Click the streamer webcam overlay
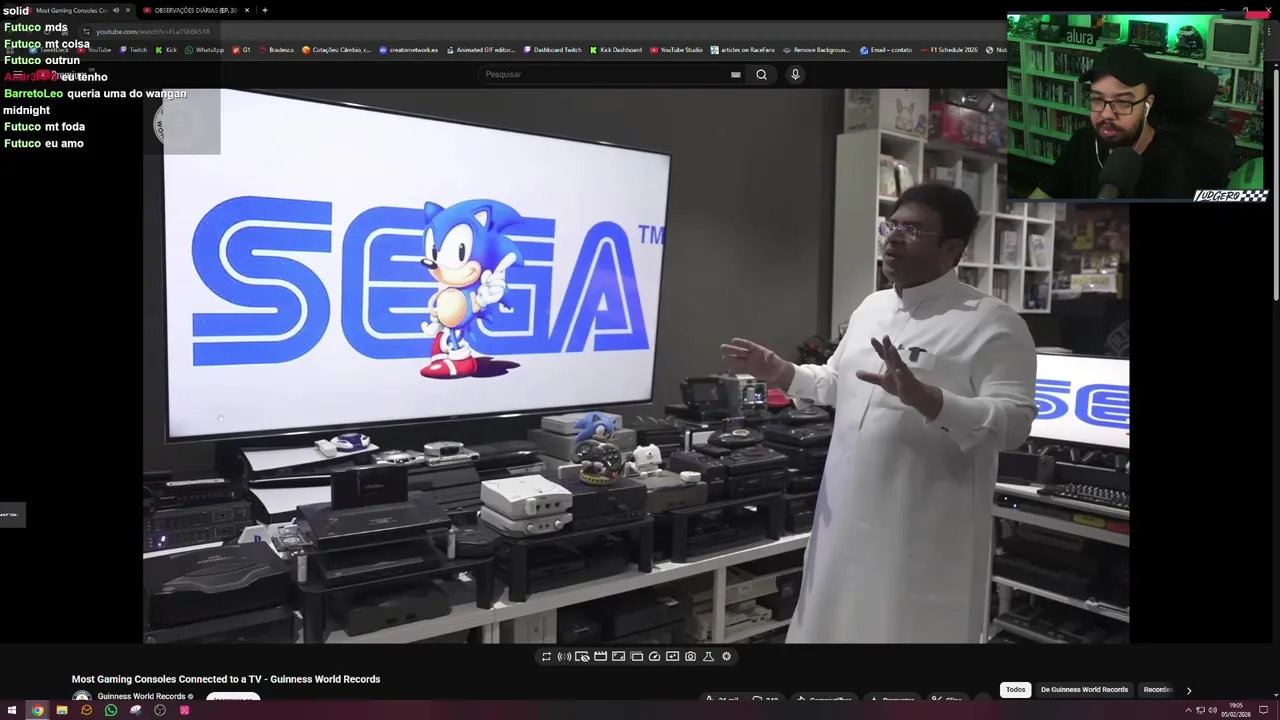The width and height of the screenshot is (1280, 720). point(1137,108)
